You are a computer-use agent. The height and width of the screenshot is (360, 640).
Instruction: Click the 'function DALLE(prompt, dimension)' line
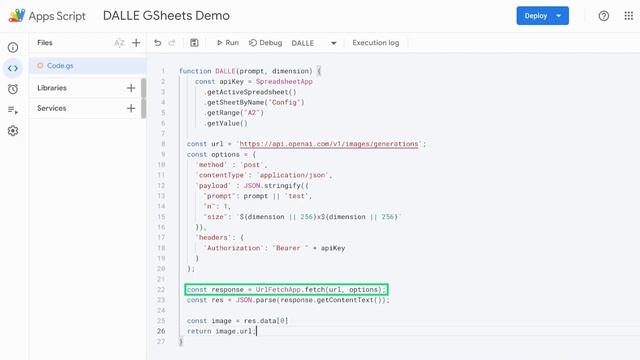click(x=250, y=71)
